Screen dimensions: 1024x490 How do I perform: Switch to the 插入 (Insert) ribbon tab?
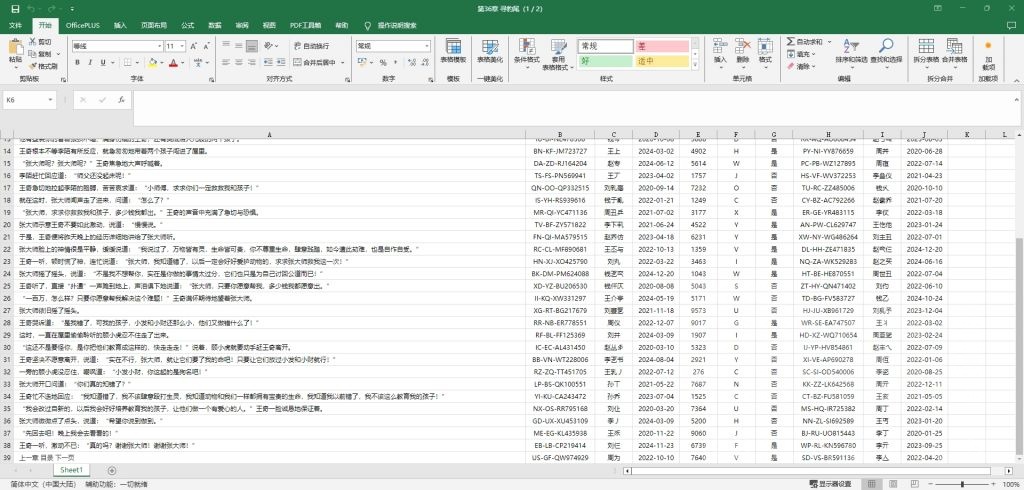pyautogui.click(x=120, y=23)
